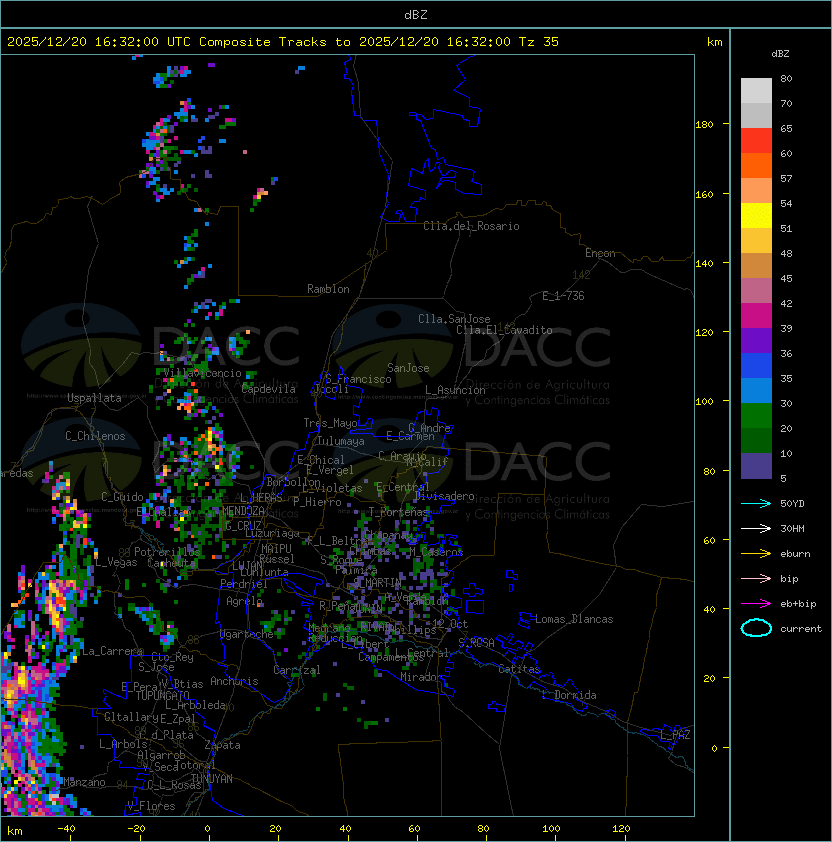Click the white 30HM arrow in legend

point(756,528)
